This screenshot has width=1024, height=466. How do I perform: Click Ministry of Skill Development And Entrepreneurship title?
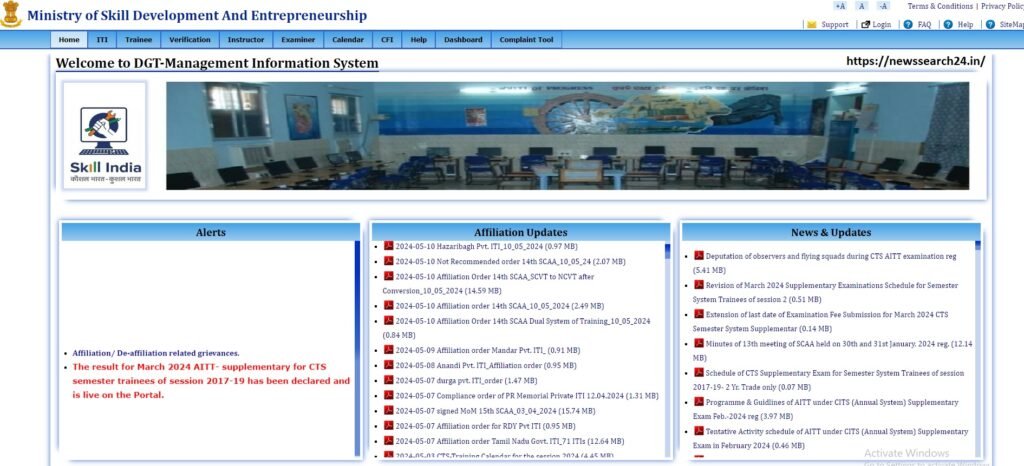[x=197, y=16]
